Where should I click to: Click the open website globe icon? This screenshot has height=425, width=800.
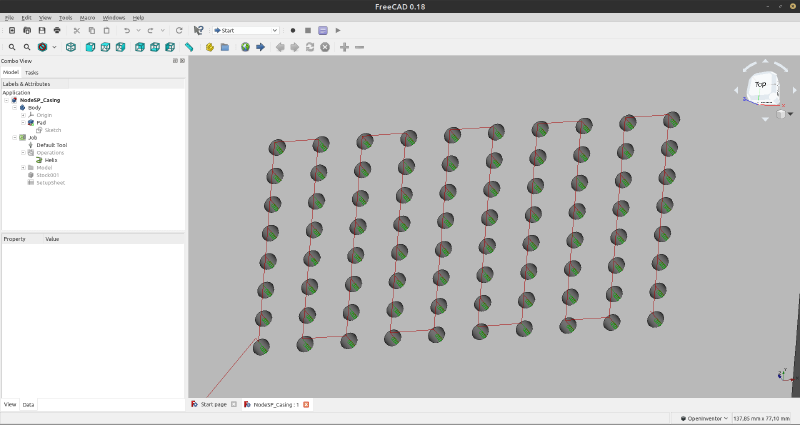click(x=245, y=47)
